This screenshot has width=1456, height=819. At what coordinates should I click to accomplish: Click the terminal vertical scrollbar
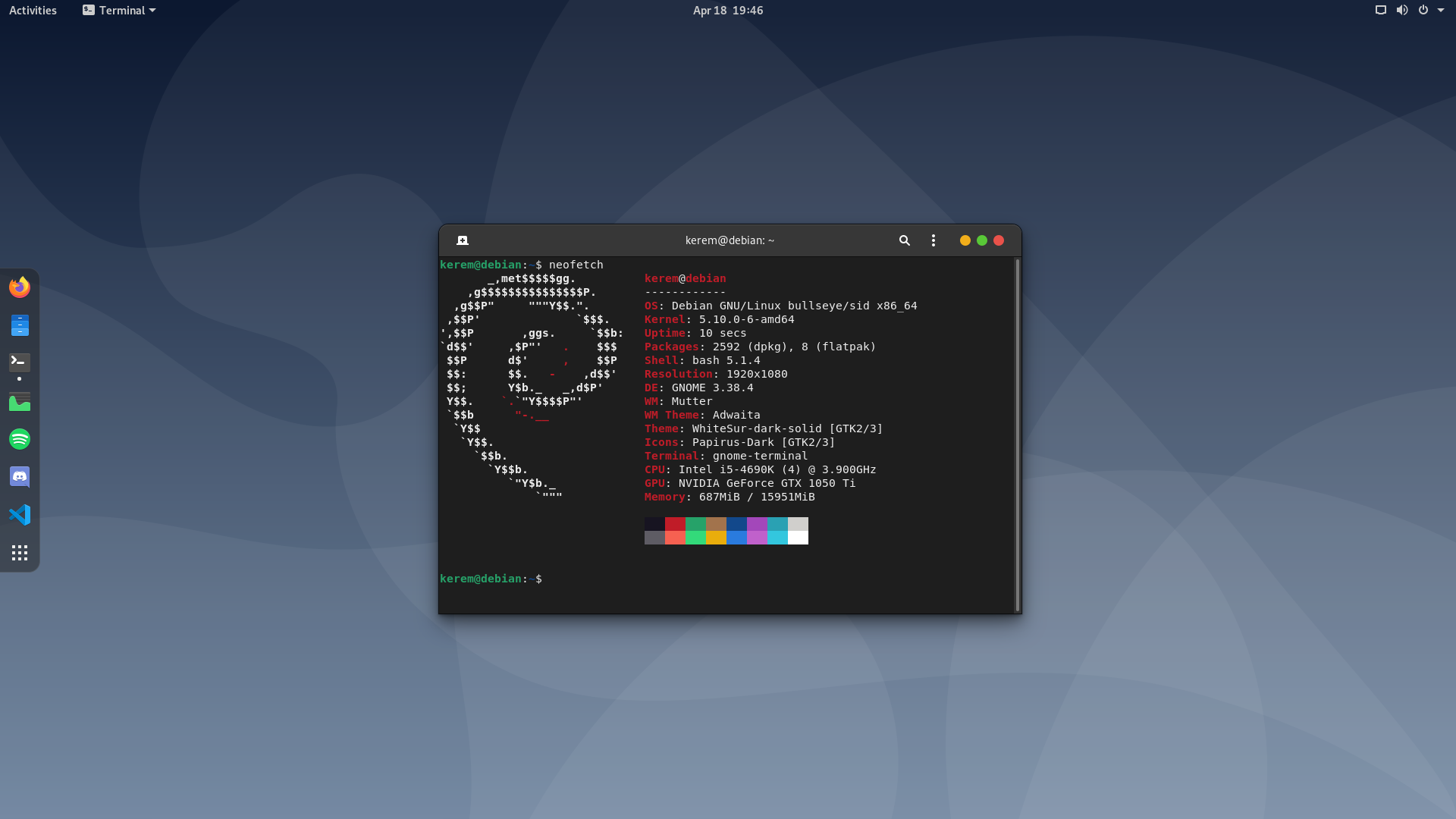pyautogui.click(x=1017, y=435)
